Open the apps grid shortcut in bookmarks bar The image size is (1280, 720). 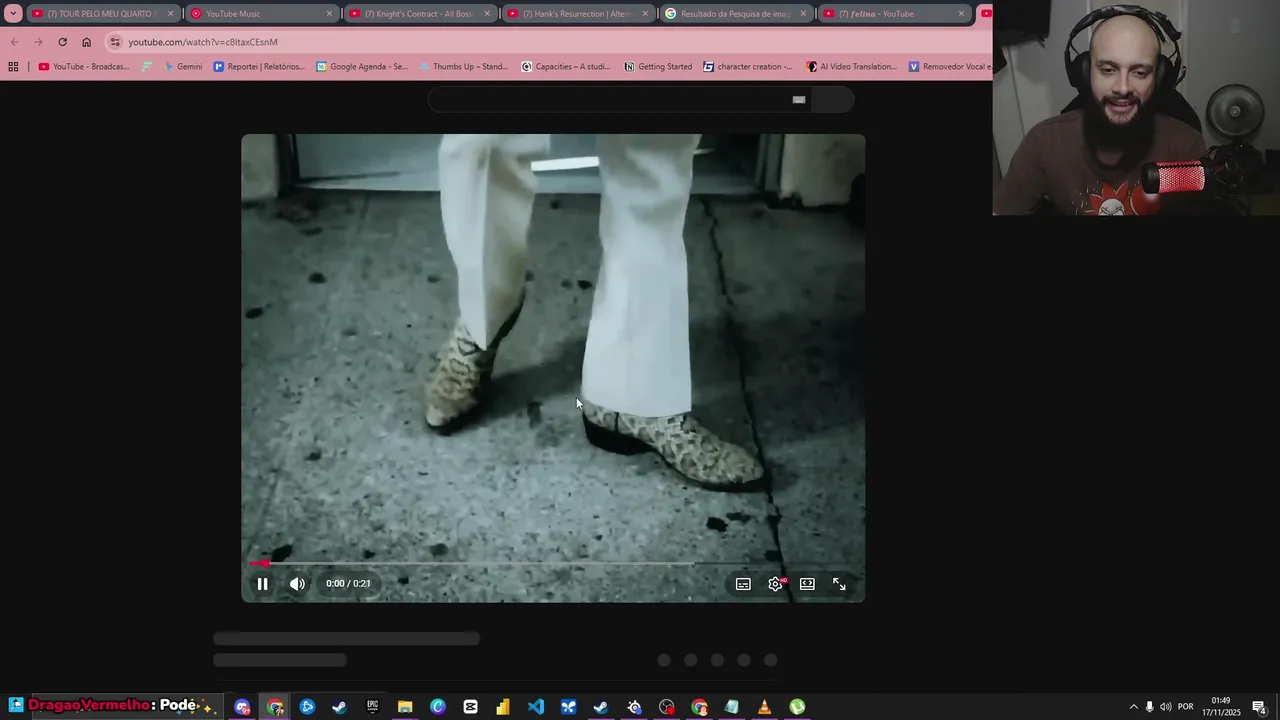pyautogui.click(x=13, y=67)
